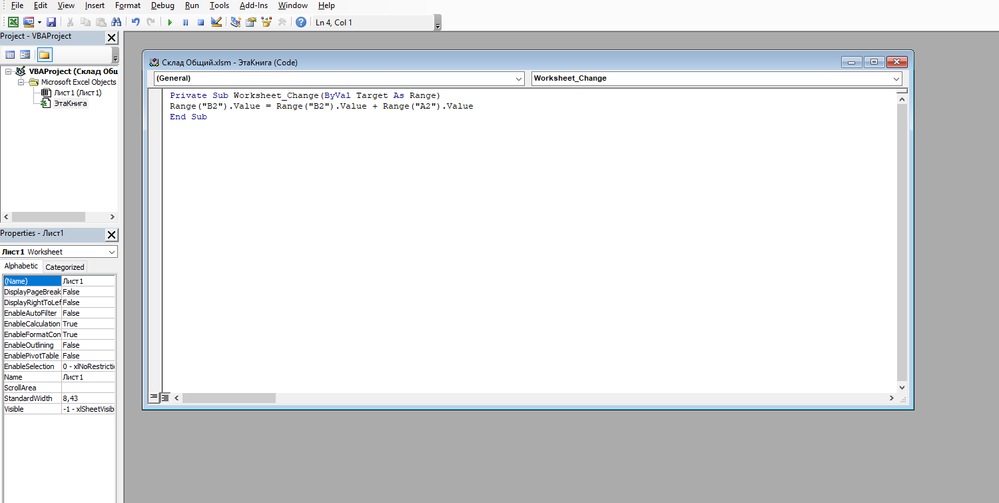
Task: Click Full Module View button in code window
Action: pyautogui.click(x=165, y=397)
